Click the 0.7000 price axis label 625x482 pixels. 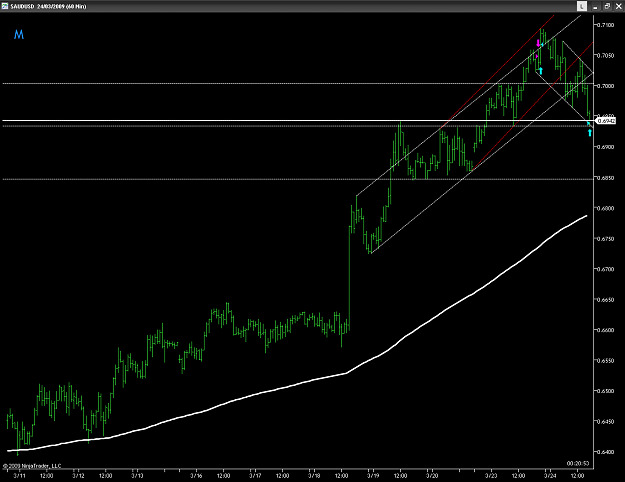606,86
